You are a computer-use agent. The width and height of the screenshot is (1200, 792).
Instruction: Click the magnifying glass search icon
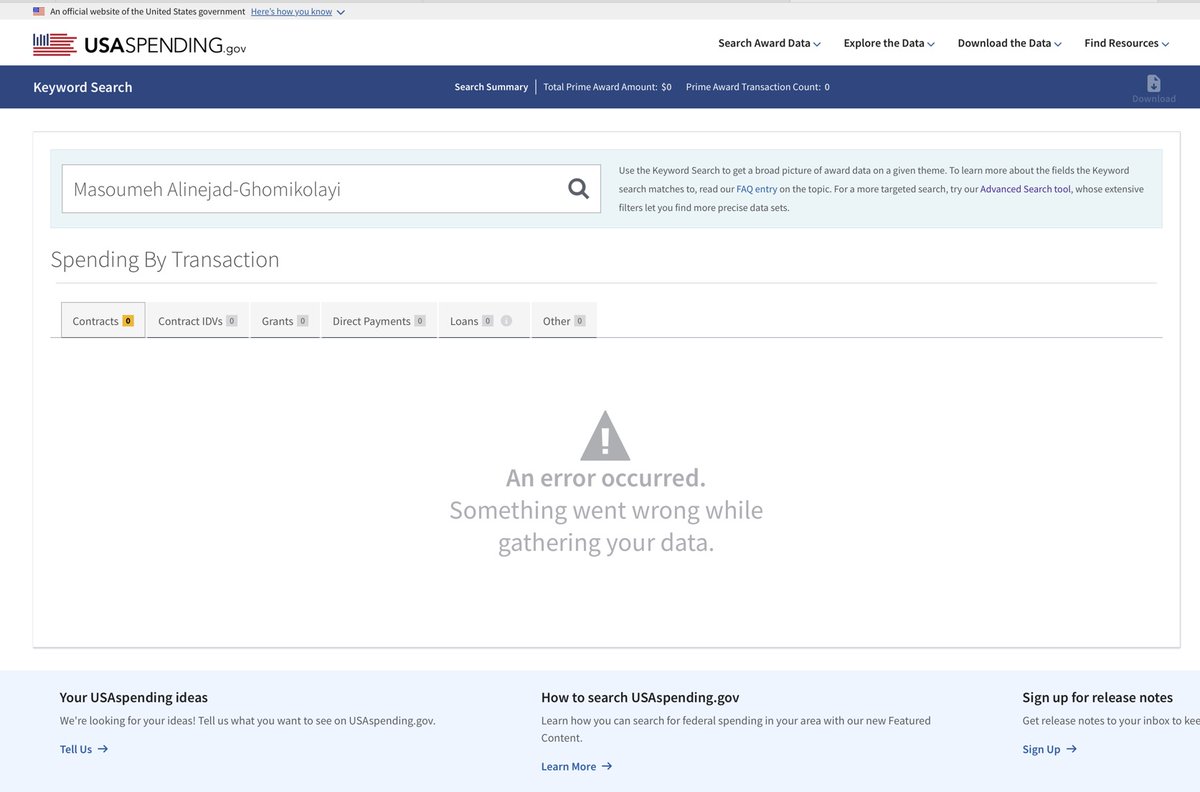578,188
